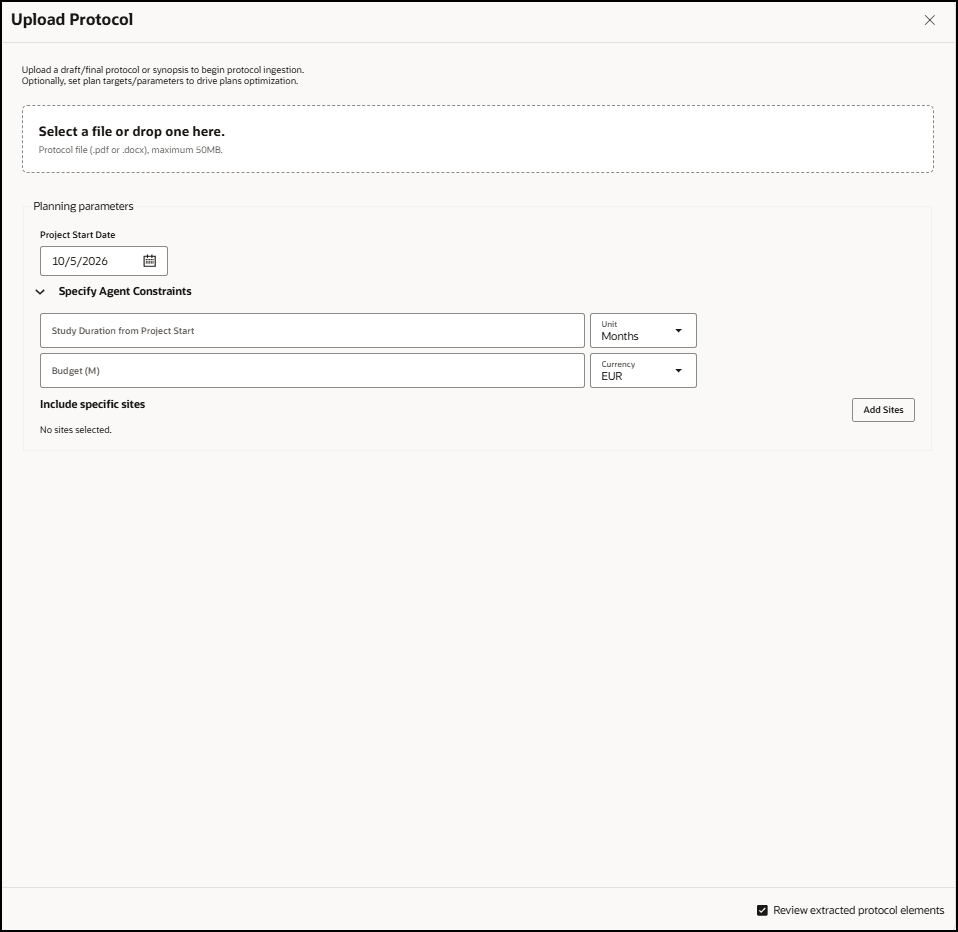Open the Currency EUR dropdown

click(x=643, y=370)
